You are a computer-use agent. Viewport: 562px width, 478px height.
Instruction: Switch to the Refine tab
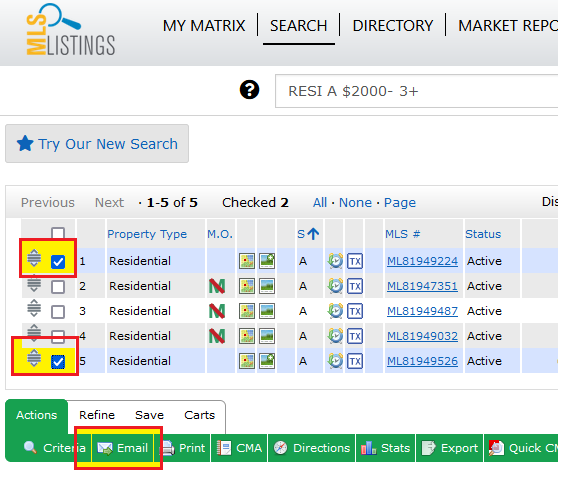[97, 415]
